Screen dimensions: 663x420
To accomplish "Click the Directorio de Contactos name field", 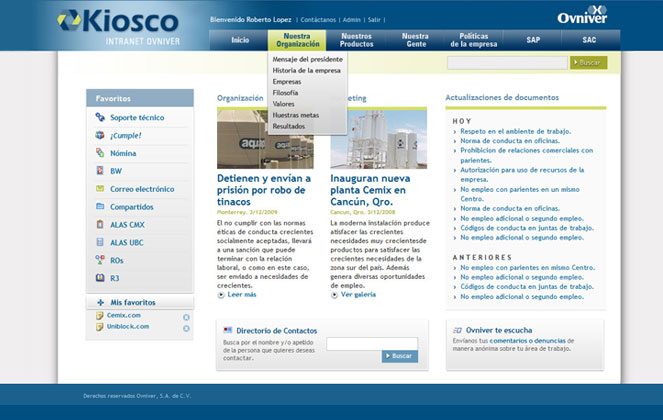I will coord(372,343).
